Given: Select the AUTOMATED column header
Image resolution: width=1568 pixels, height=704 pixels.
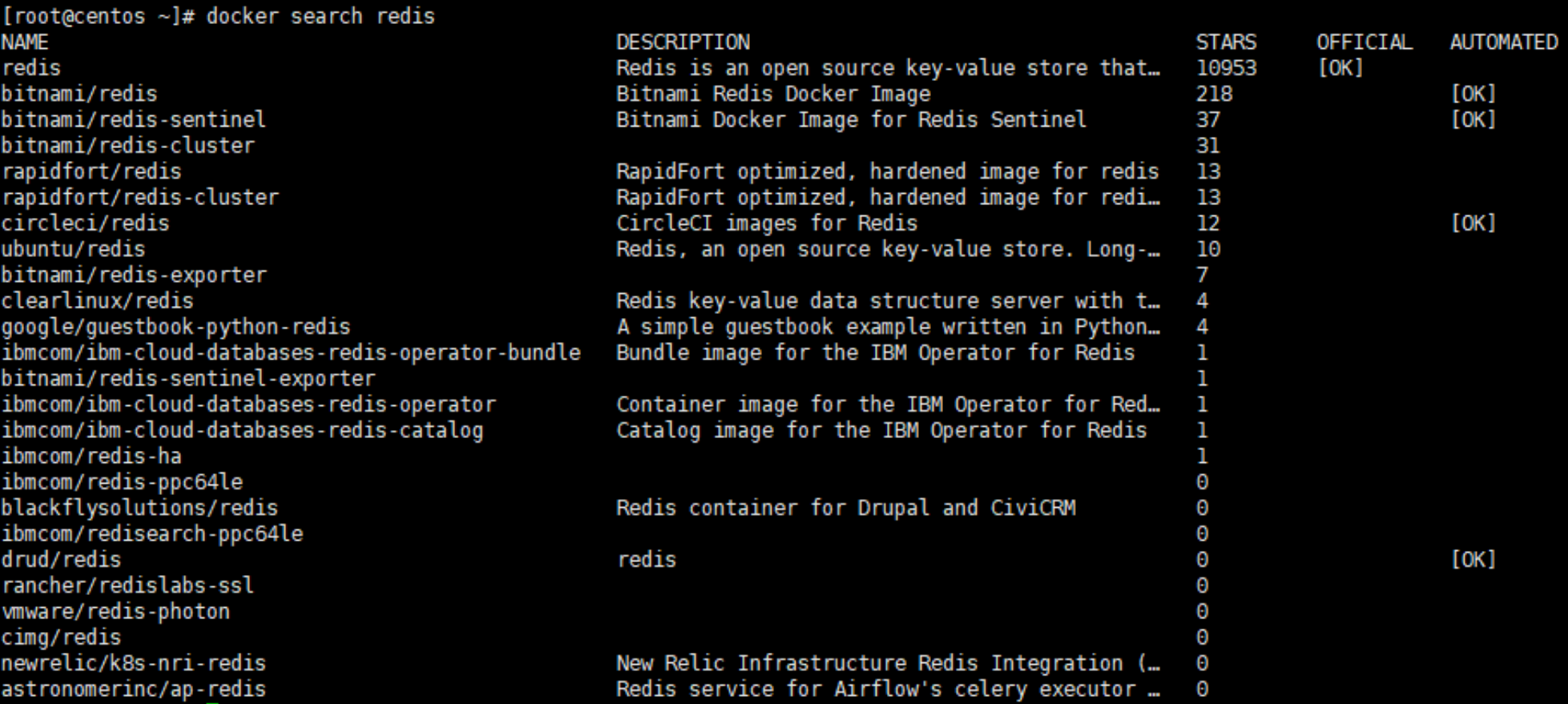Looking at the screenshot, I should 1504,42.
